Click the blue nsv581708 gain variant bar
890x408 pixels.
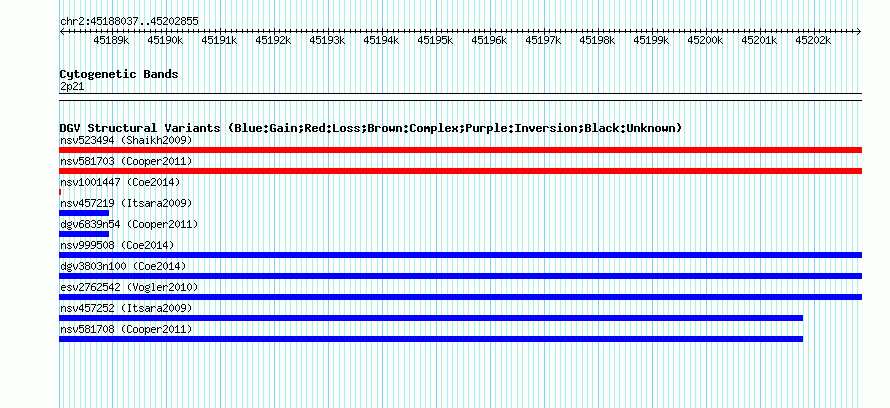(x=431, y=339)
